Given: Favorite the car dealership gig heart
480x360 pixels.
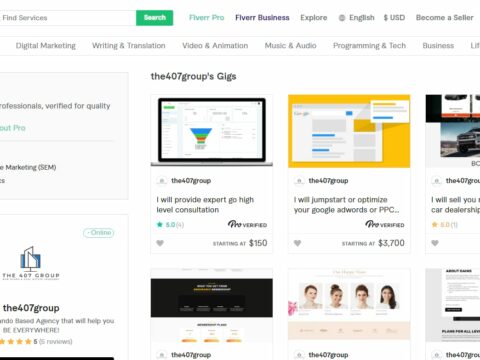Looking at the screenshot, I should point(435,243).
